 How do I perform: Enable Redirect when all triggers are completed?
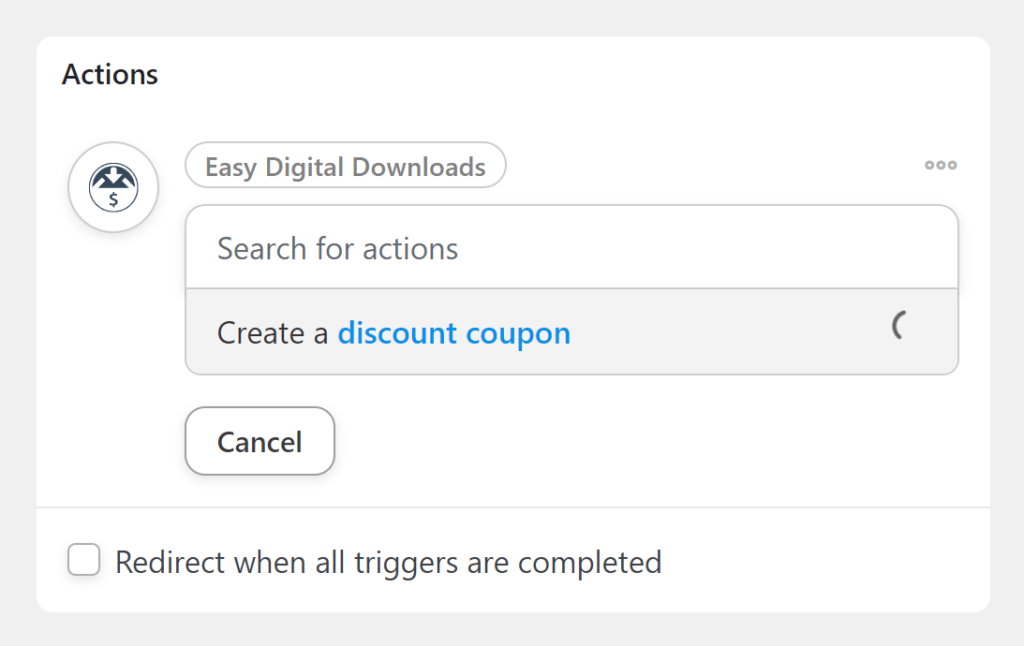84,560
